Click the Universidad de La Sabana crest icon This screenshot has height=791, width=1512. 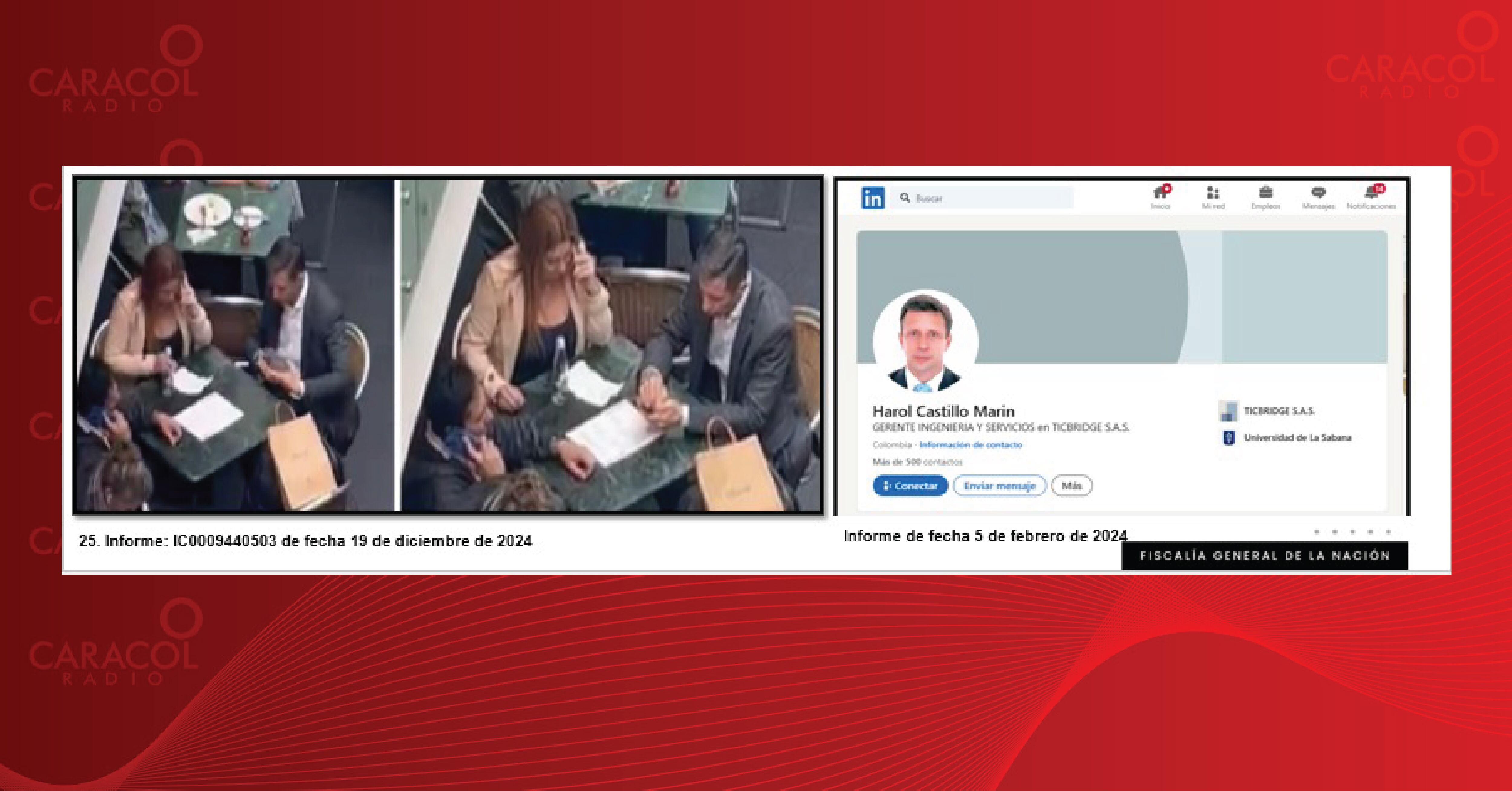[x=1228, y=438]
